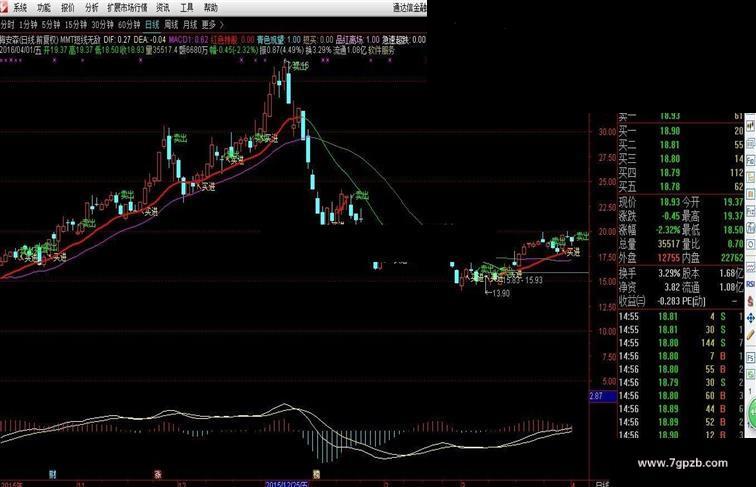
Task: Click the 换手 value 3.29%
Action: 669,273
